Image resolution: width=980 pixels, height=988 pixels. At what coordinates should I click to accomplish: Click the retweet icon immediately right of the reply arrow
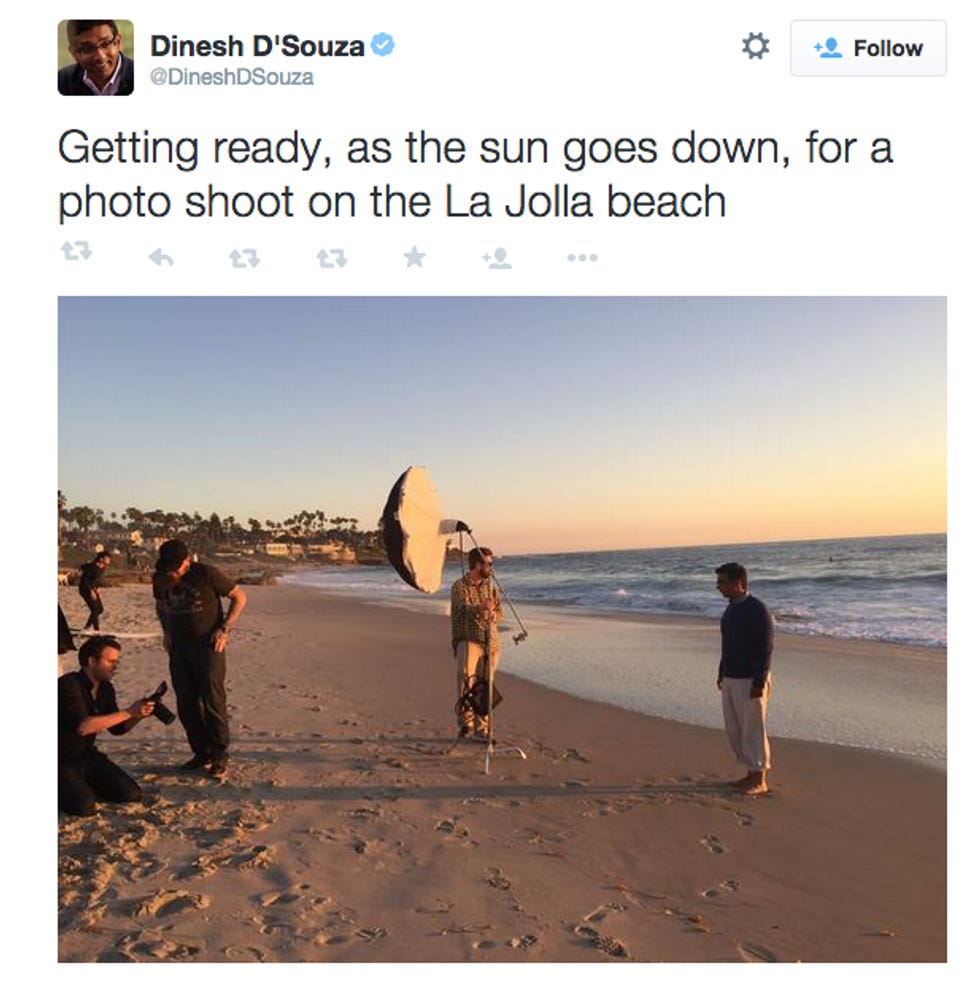(x=245, y=258)
